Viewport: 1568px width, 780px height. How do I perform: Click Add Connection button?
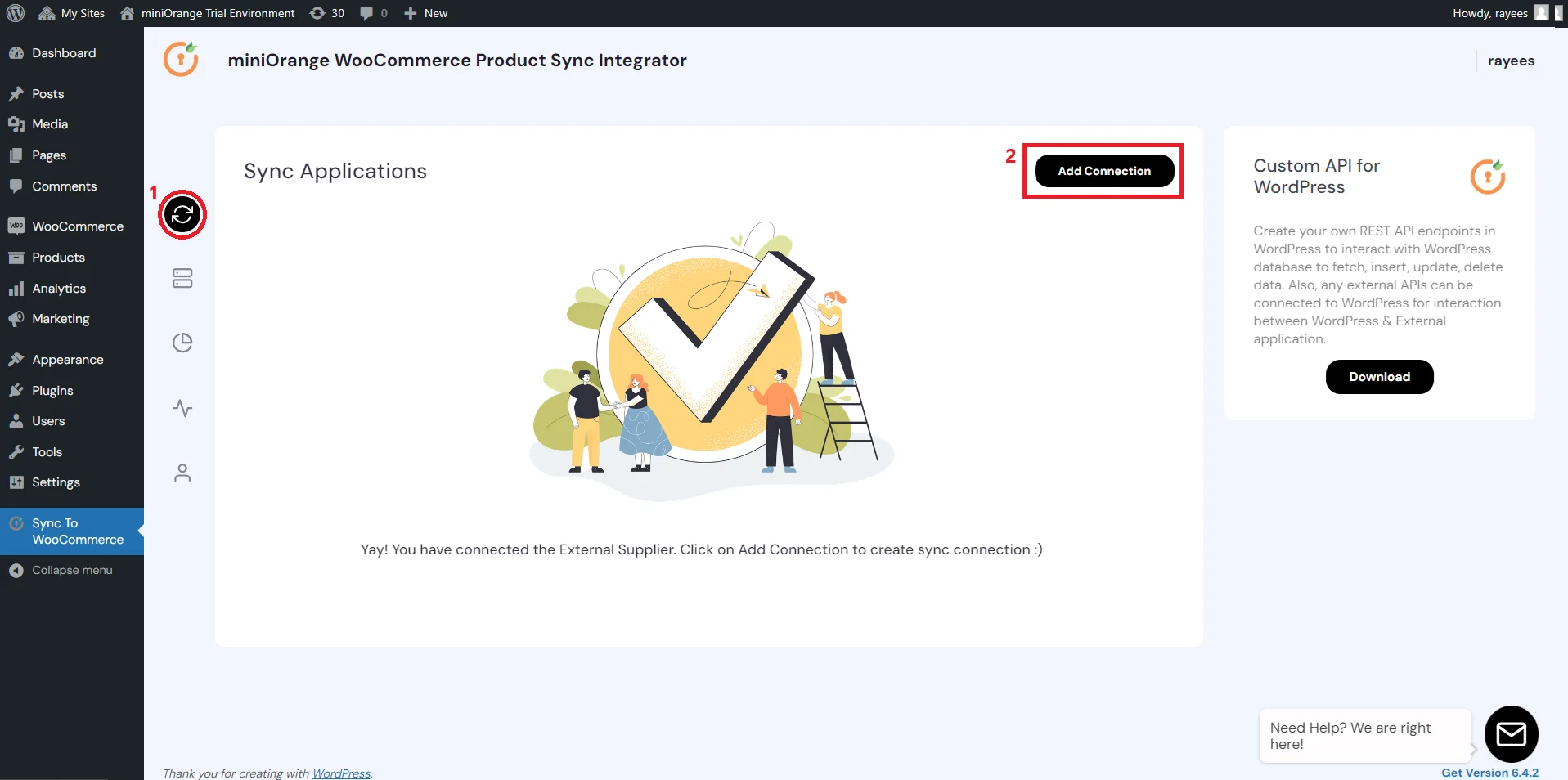click(1104, 171)
